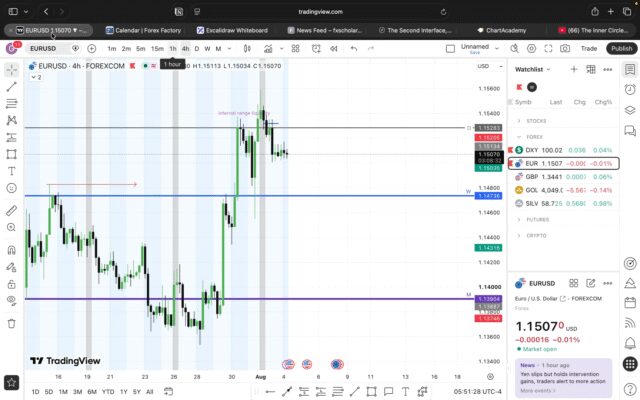Reload the page in the address bar
Screen dimensions: 640x400
point(443,12)
